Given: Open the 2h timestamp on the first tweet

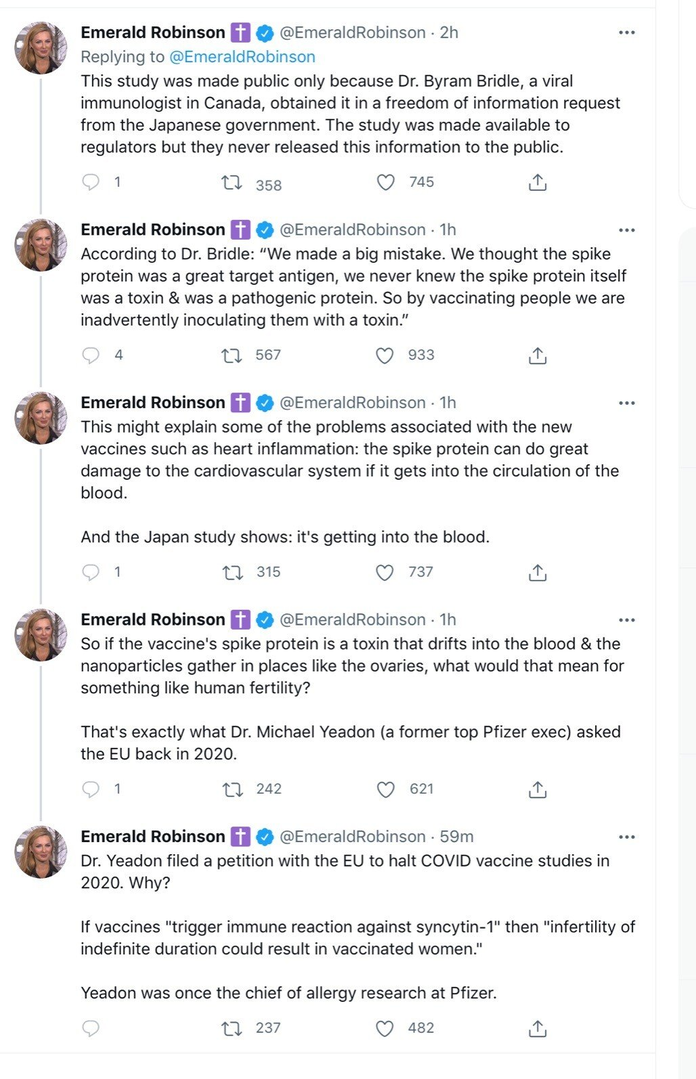Looking at the screenshot, I should click(x=448, y=33).
